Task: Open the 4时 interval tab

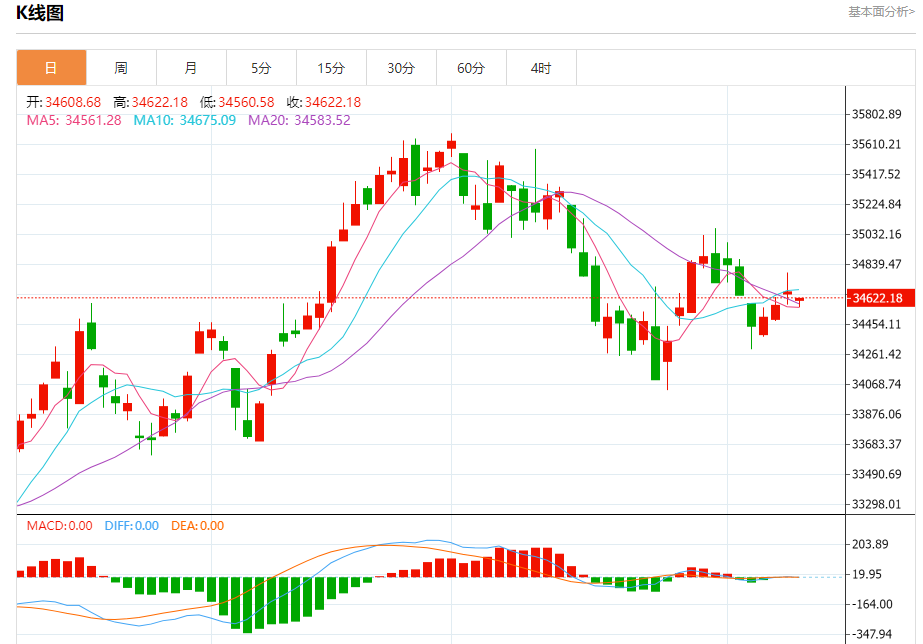Action: (542, 68)
